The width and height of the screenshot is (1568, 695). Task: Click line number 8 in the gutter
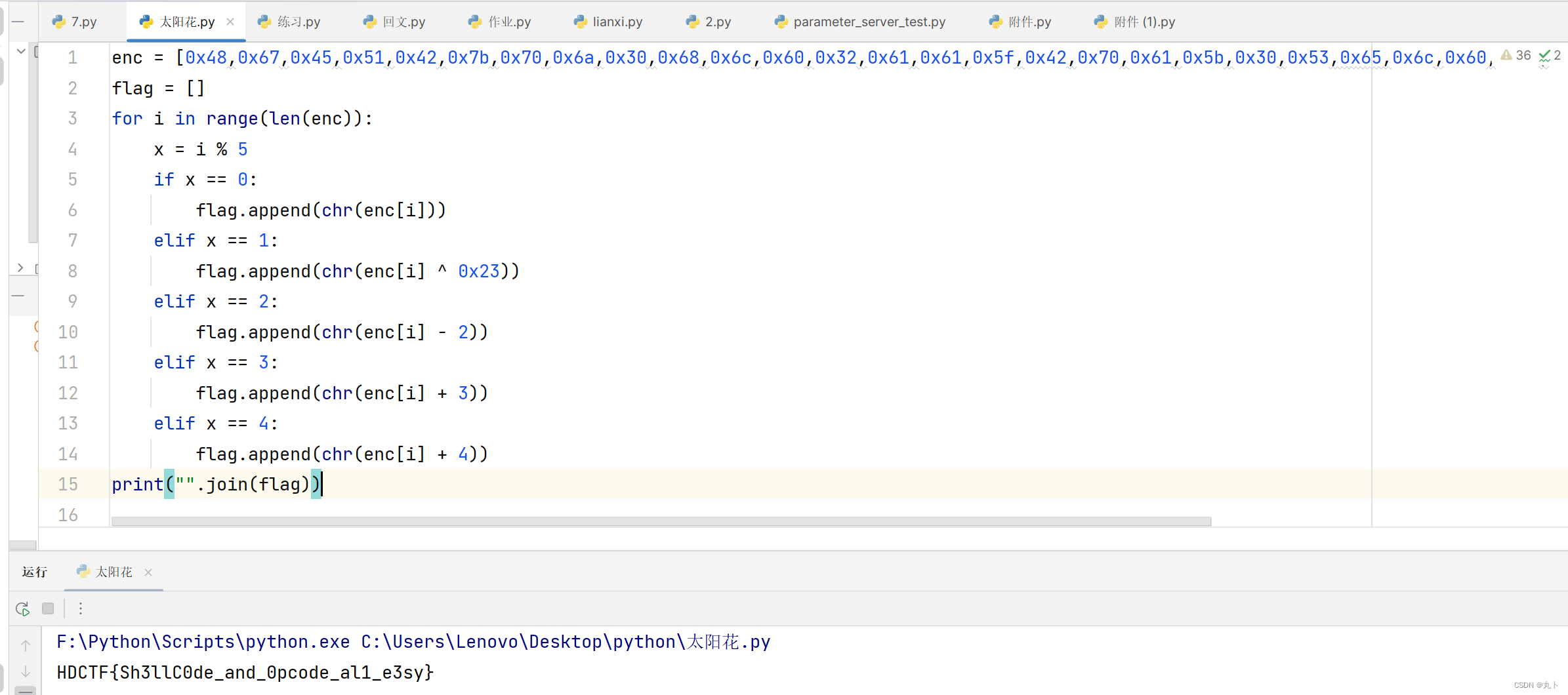(72, 271)
